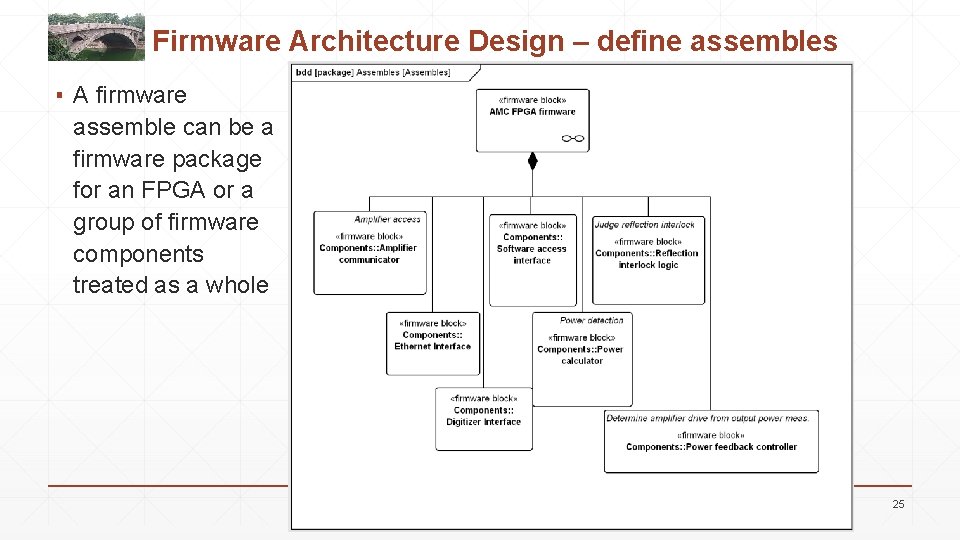Click the bridge photo thumbnail
Viewport: 960px width, 540px height.
[x=96, y=37]
